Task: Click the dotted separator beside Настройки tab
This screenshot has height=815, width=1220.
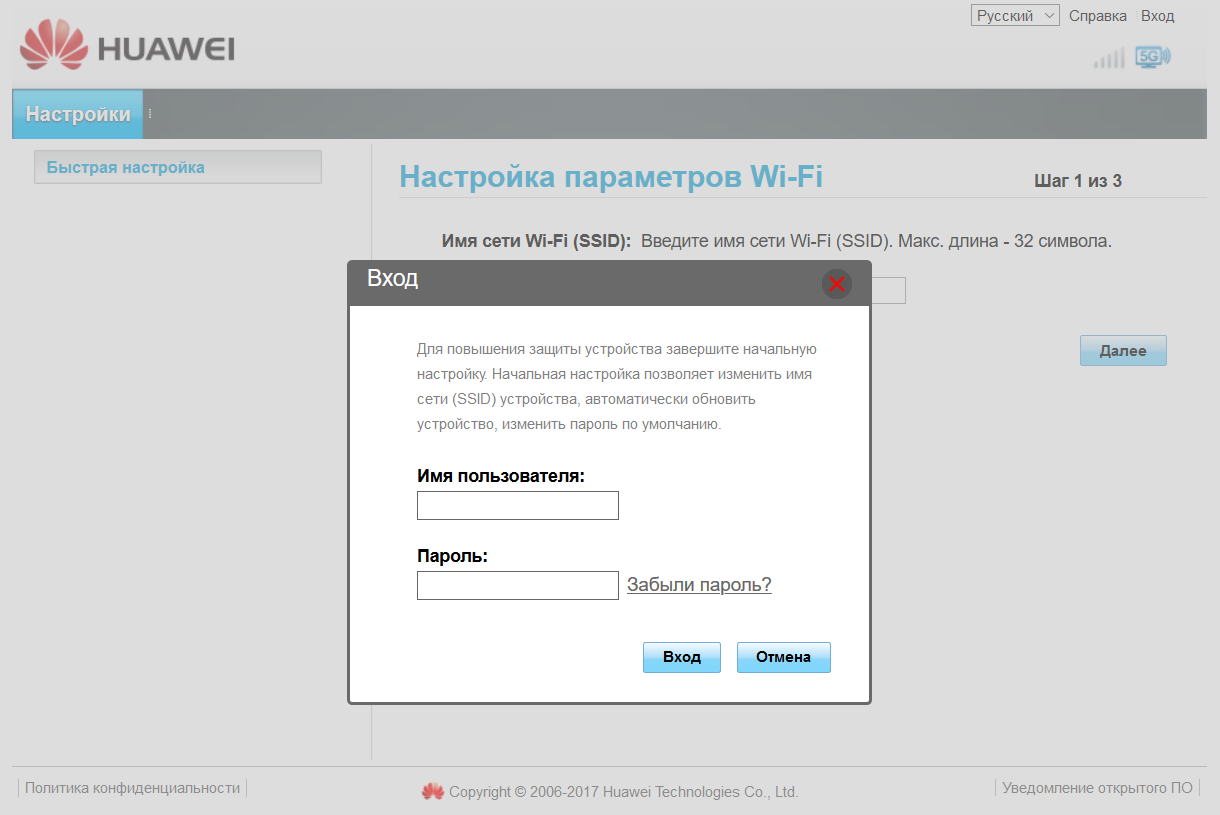Action: 150,114
